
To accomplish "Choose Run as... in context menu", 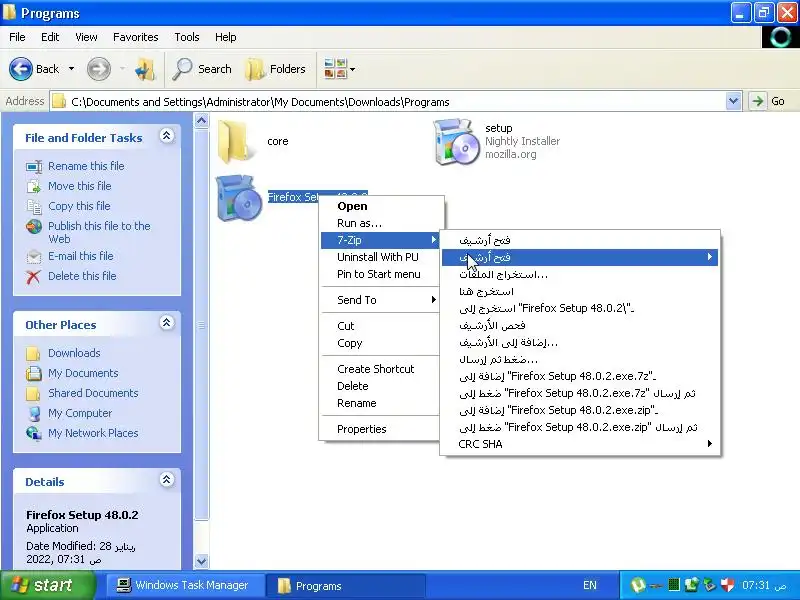I will tap(380, 223).
